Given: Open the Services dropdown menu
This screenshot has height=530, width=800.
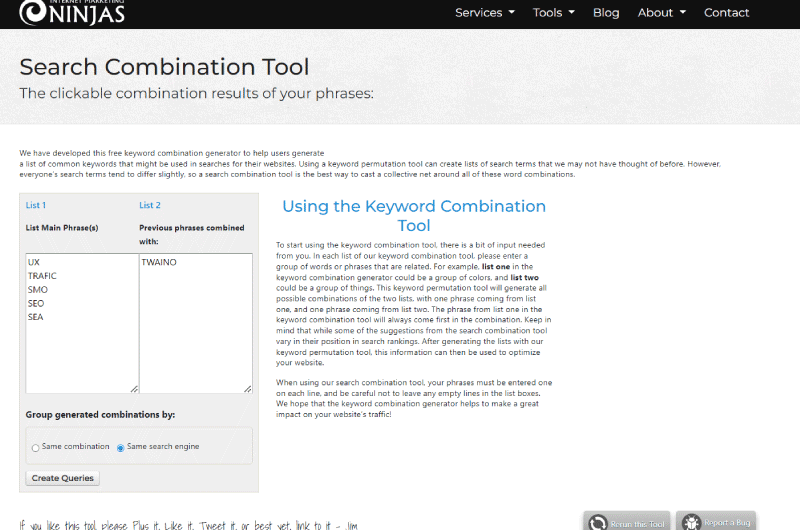Looking at the screenshot, I should tap(485, 13).
